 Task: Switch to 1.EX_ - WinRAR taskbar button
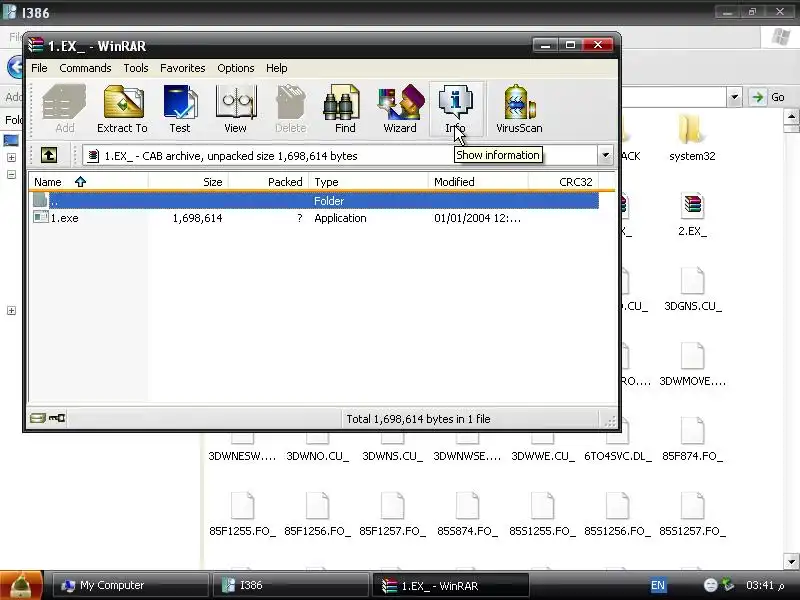click(451, 585)
